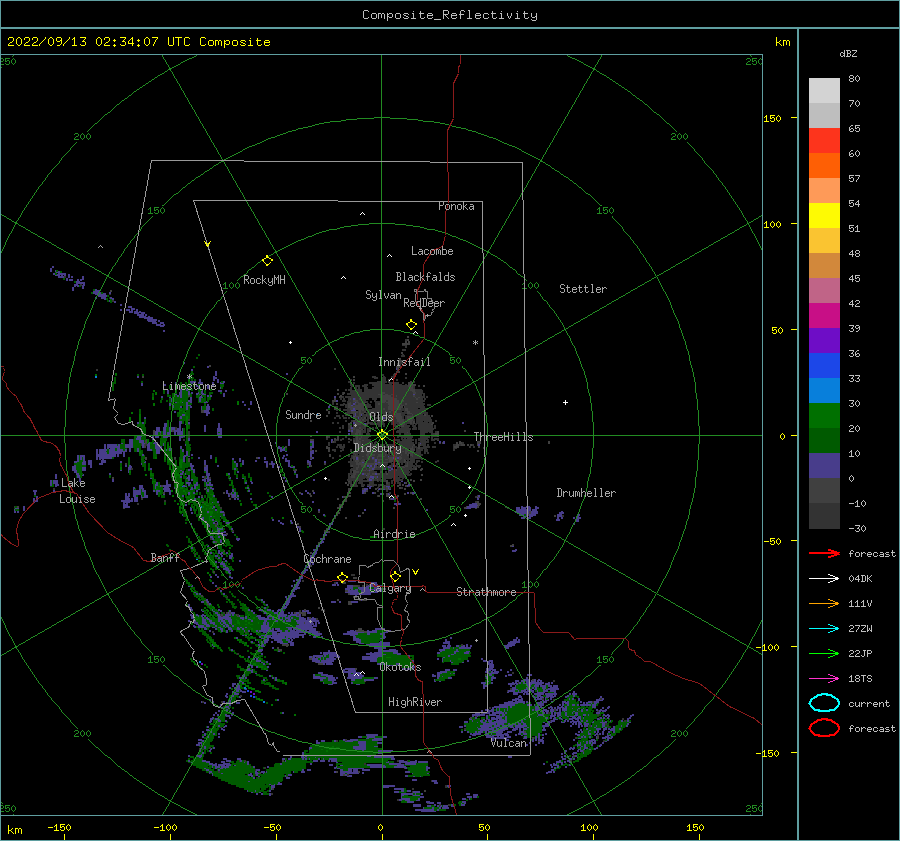The height and width of the screenshot is (841, 900).
Task: Click the white plus marker below Stettler
Action: (565, 402)
